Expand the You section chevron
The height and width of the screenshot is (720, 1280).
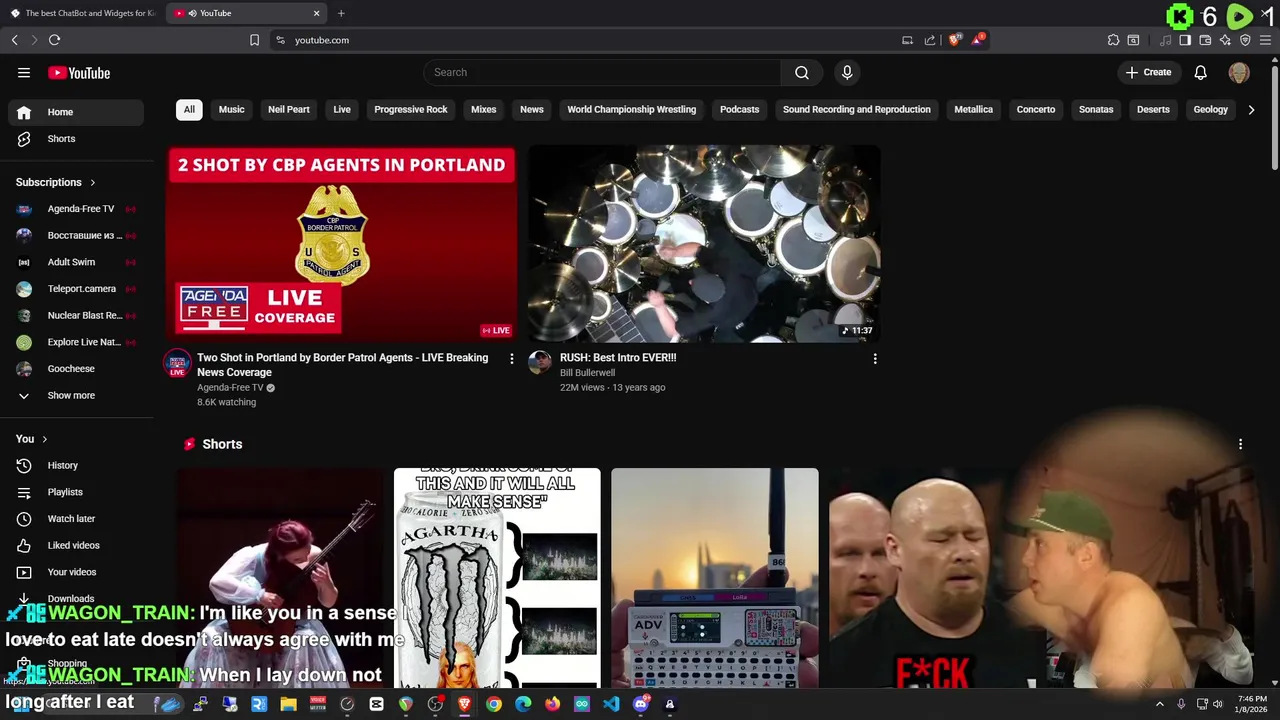pyautogui.click(x=45, y=439)
